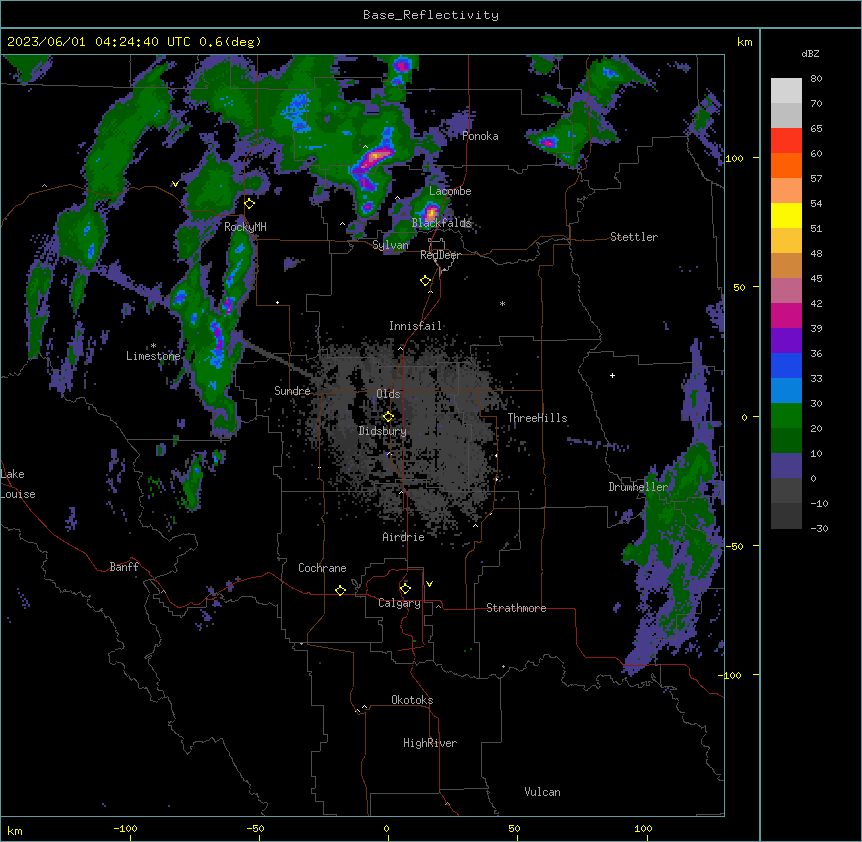Choose the orange swatch between 57 and 60 dBZ
862x842 pixels.
click(786, 165)
